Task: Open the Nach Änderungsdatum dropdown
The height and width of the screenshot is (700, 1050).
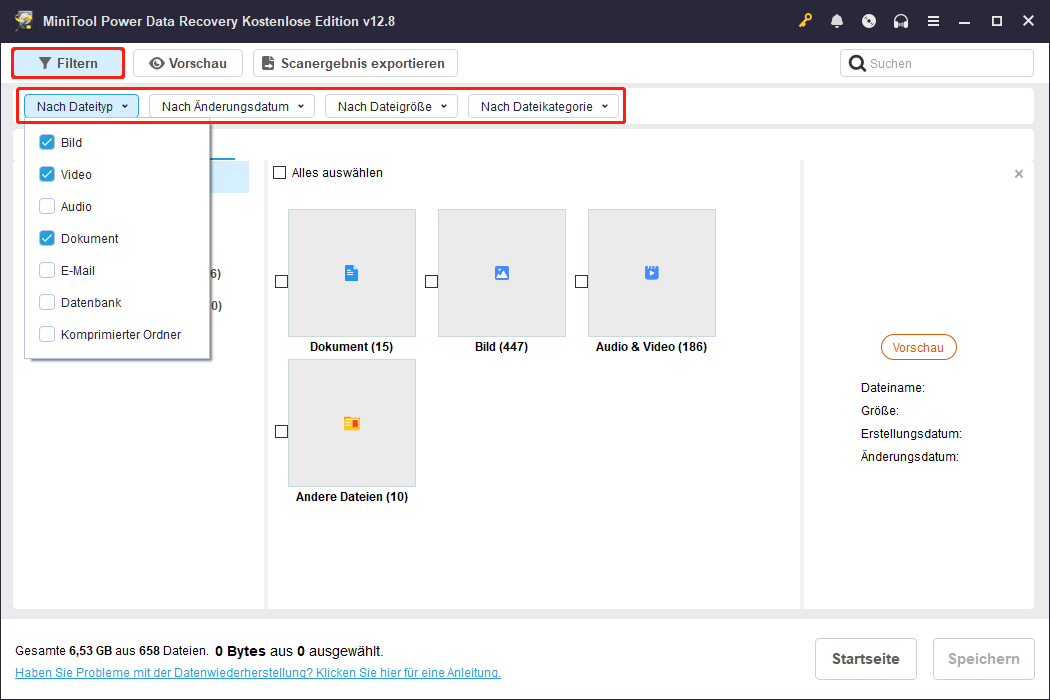Action: pyautogui.click(x=232, y=107)
